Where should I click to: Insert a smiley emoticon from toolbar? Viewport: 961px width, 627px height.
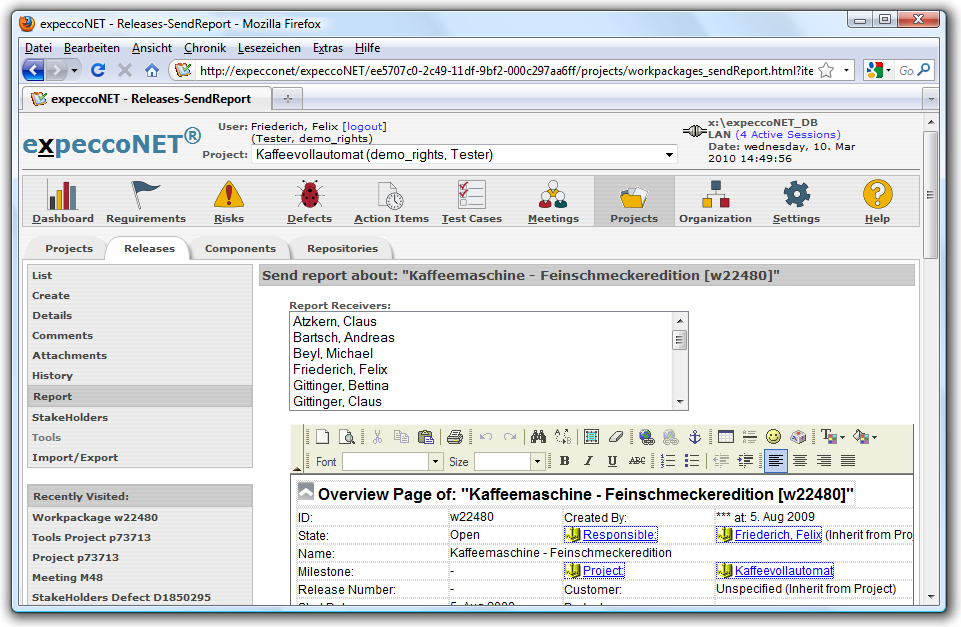tap(773, 437)
